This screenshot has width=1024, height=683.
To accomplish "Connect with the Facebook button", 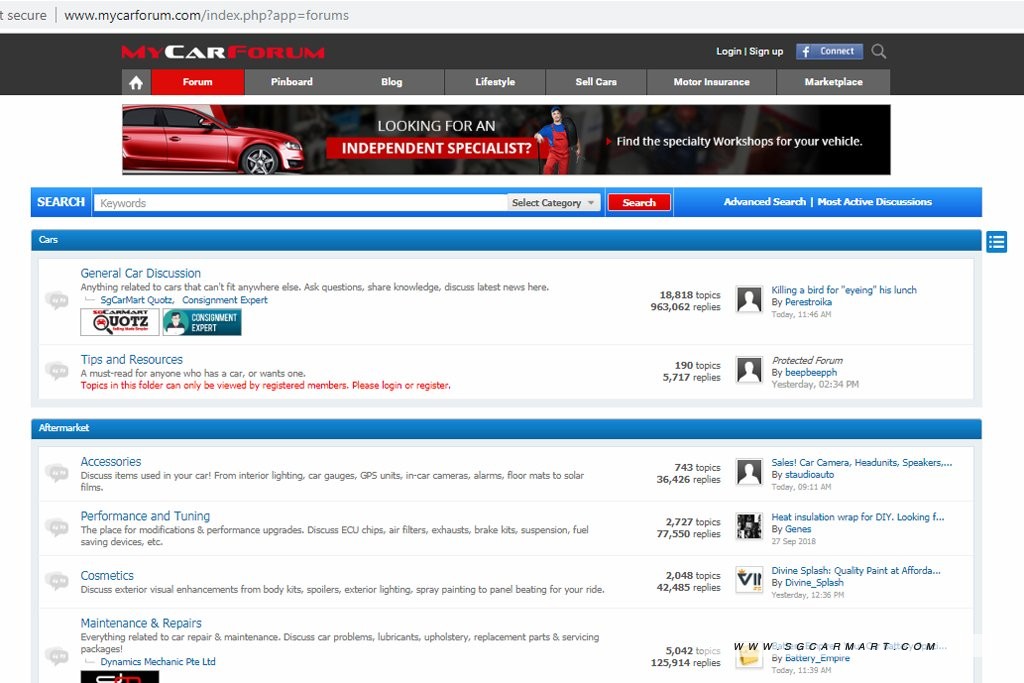I will coord(829,51).
